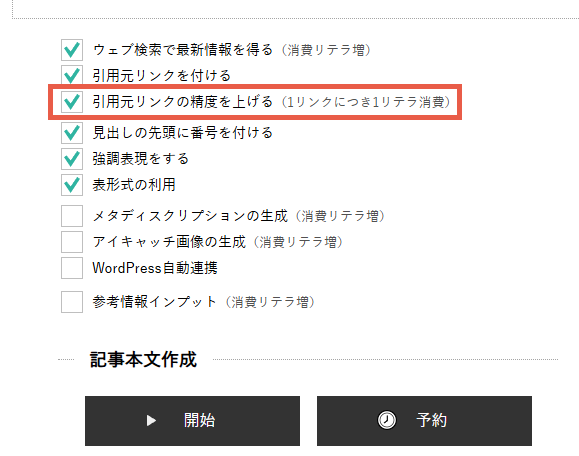Uncheck 表形式の利用 option
This screenshot has height=456, width=579.
click(72, 185)
